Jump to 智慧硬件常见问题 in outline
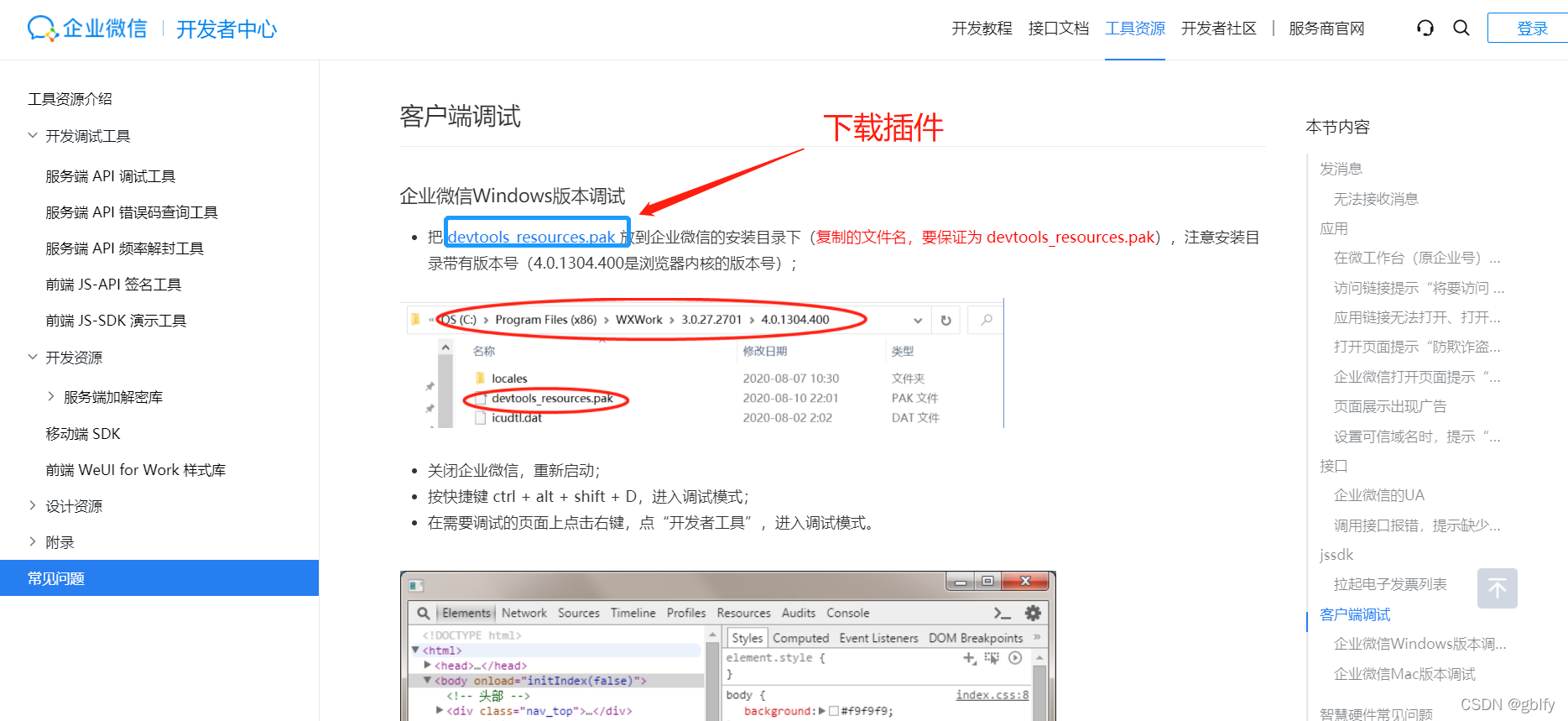 point(1376,713)
